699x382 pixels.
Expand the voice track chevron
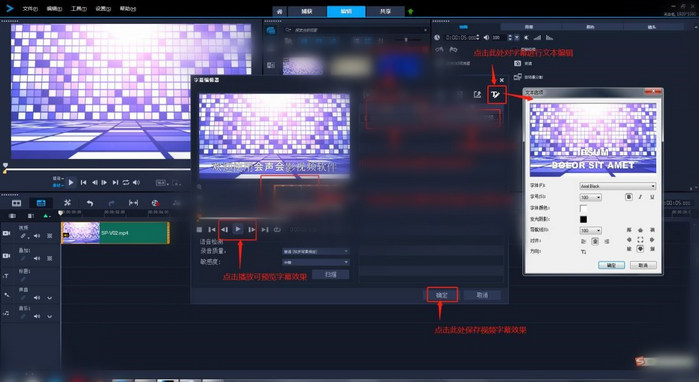click(49, 298)
